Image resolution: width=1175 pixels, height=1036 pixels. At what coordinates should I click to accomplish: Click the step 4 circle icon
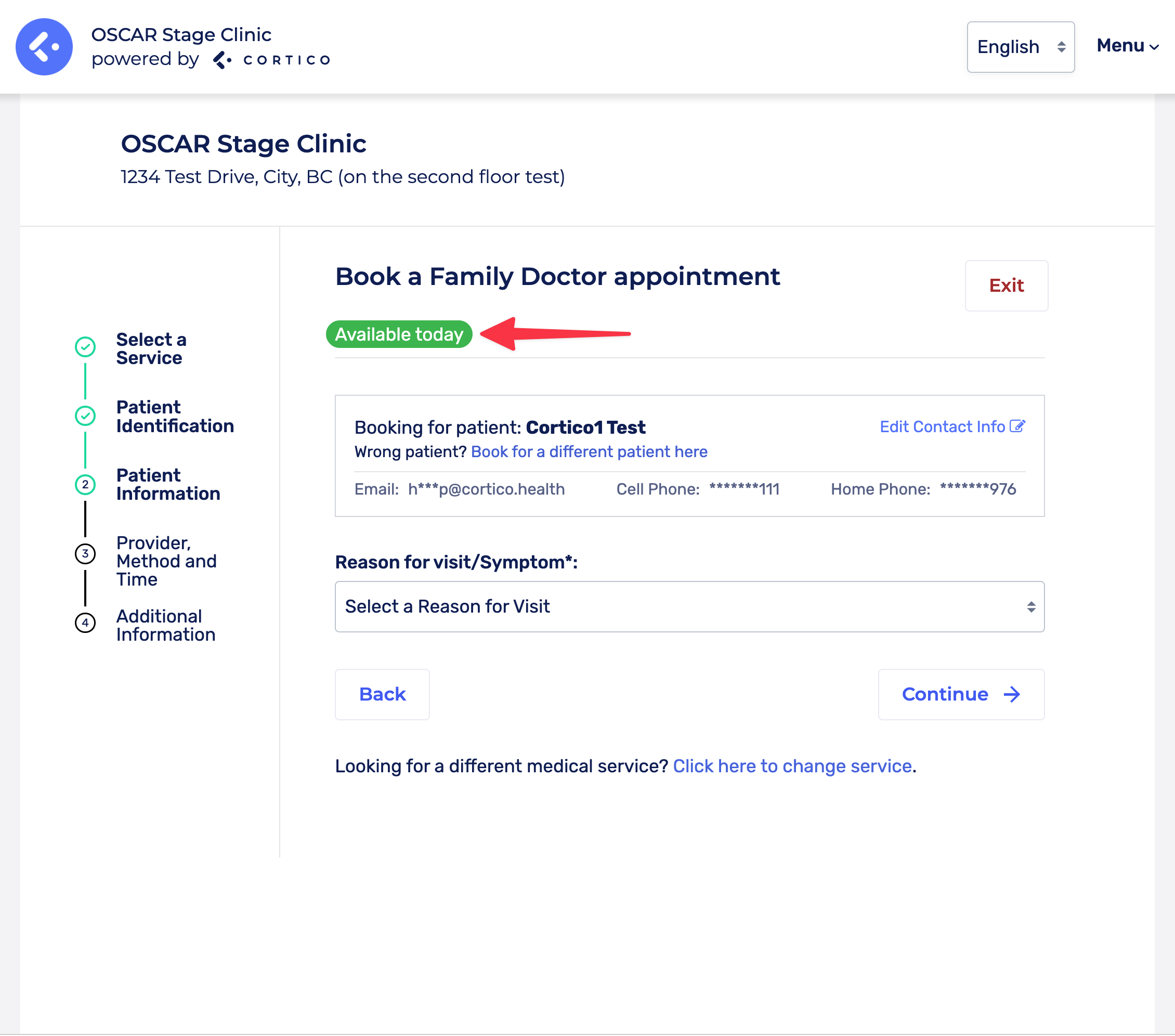click(x=85, y=622)
